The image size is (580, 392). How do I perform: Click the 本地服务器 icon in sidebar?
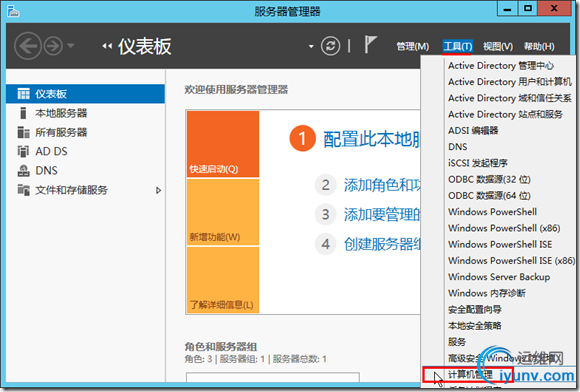[x=23, y=113]
